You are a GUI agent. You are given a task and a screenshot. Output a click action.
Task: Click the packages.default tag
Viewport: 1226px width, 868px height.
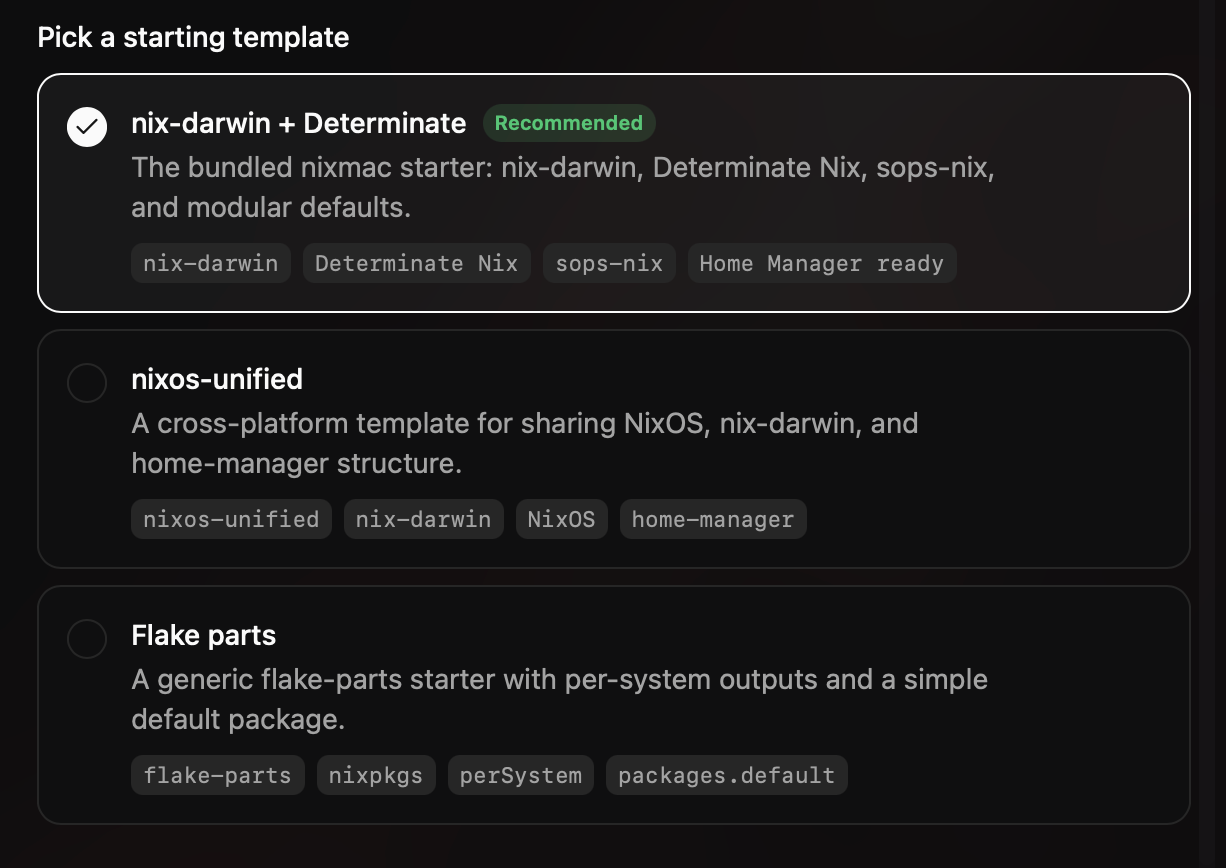coord(727,775)
